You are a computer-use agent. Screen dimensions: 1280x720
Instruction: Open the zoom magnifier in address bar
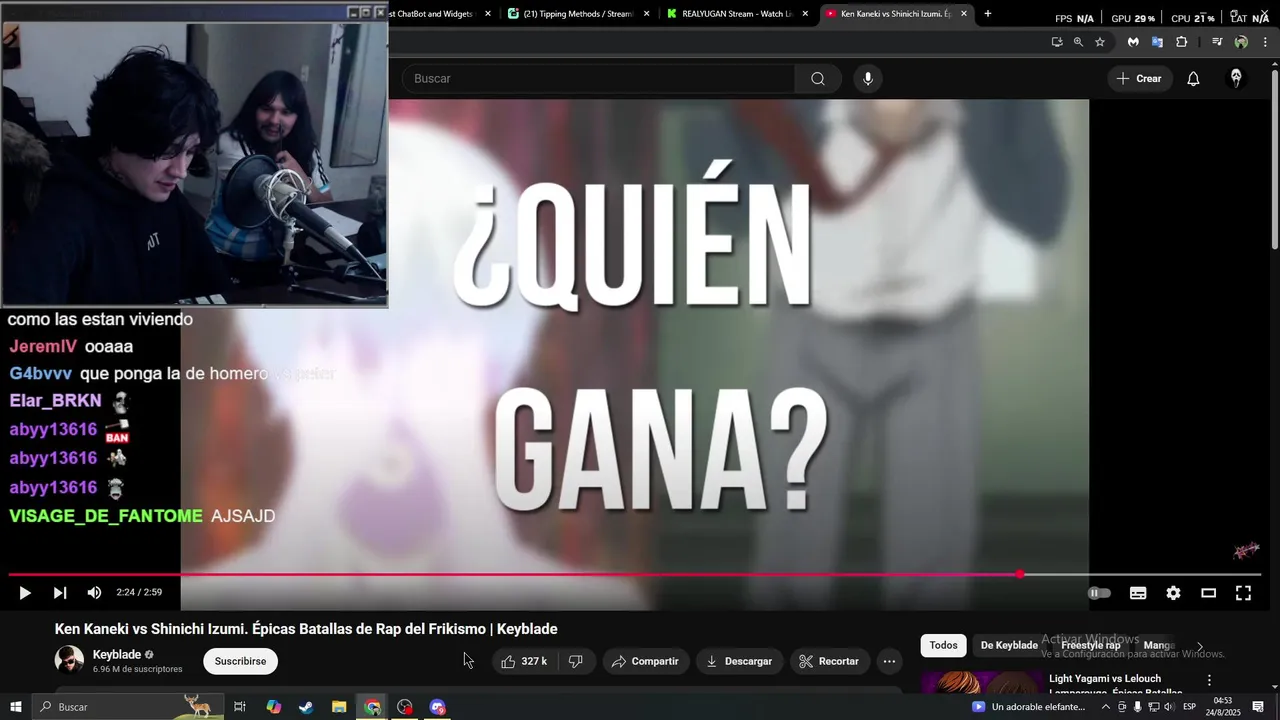tap(1078, 42)
